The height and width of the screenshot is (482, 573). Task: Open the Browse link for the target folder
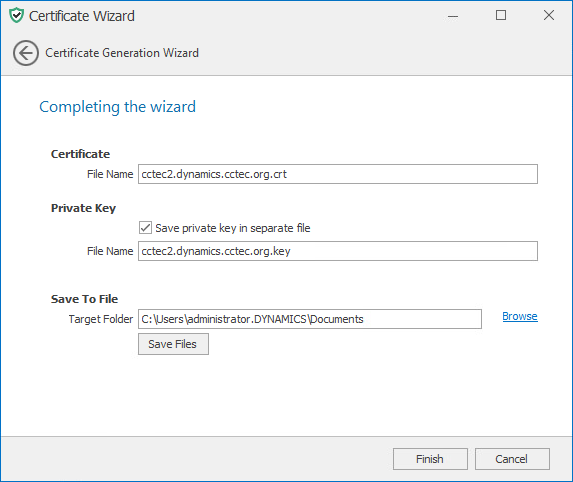[520, 316]
